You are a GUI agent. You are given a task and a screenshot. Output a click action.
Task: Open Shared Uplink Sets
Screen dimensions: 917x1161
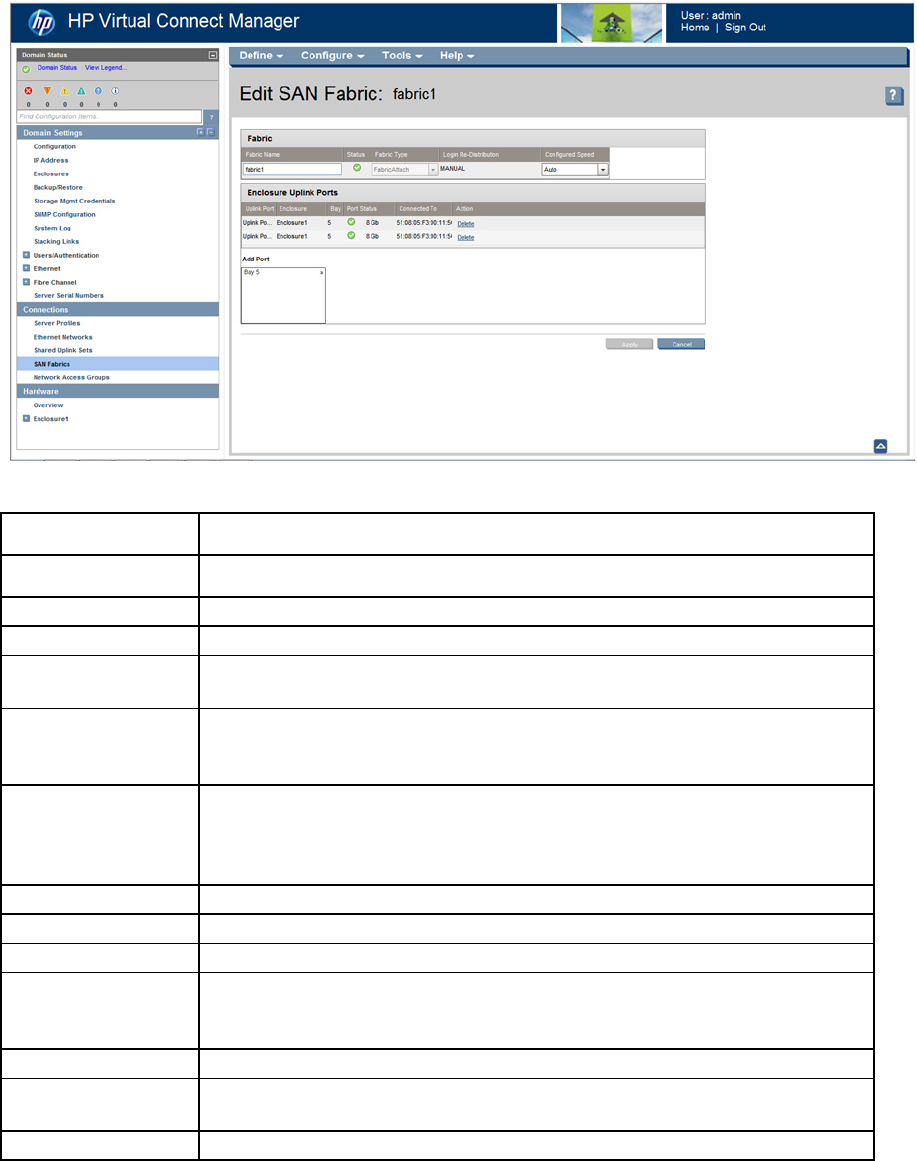(x=63, y=350)
